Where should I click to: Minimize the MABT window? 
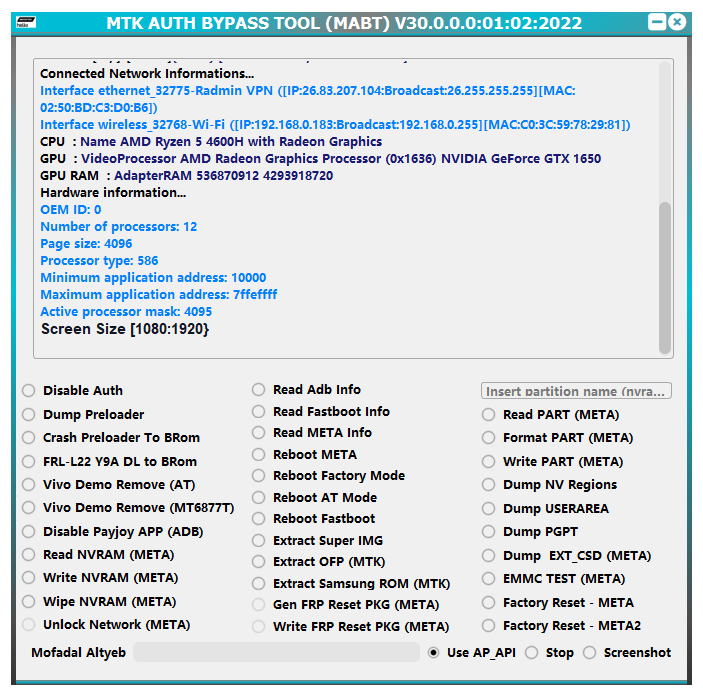click(657, 22)
